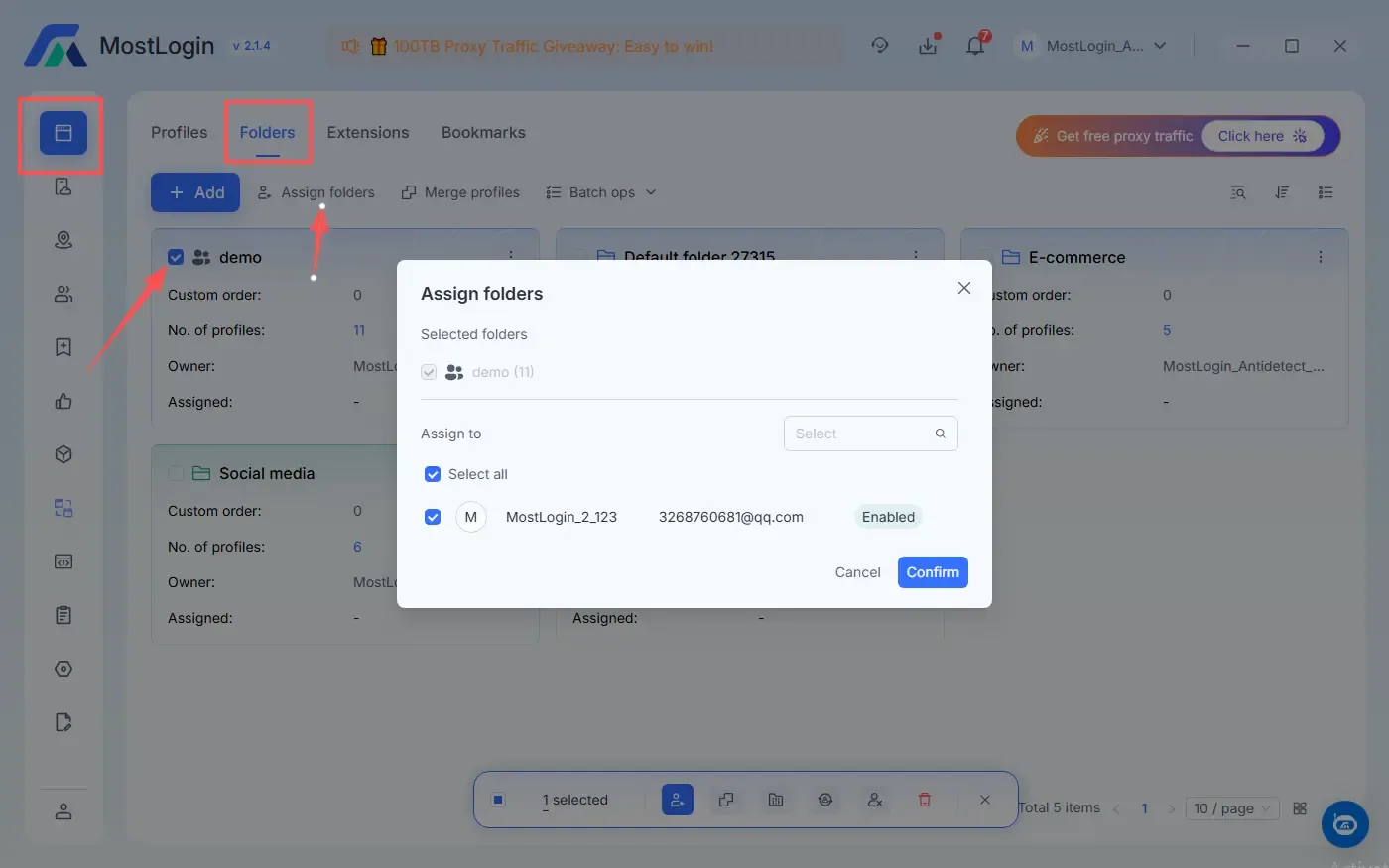Click the demo (11) selected folder checkbox

click(x=429, y=372)
